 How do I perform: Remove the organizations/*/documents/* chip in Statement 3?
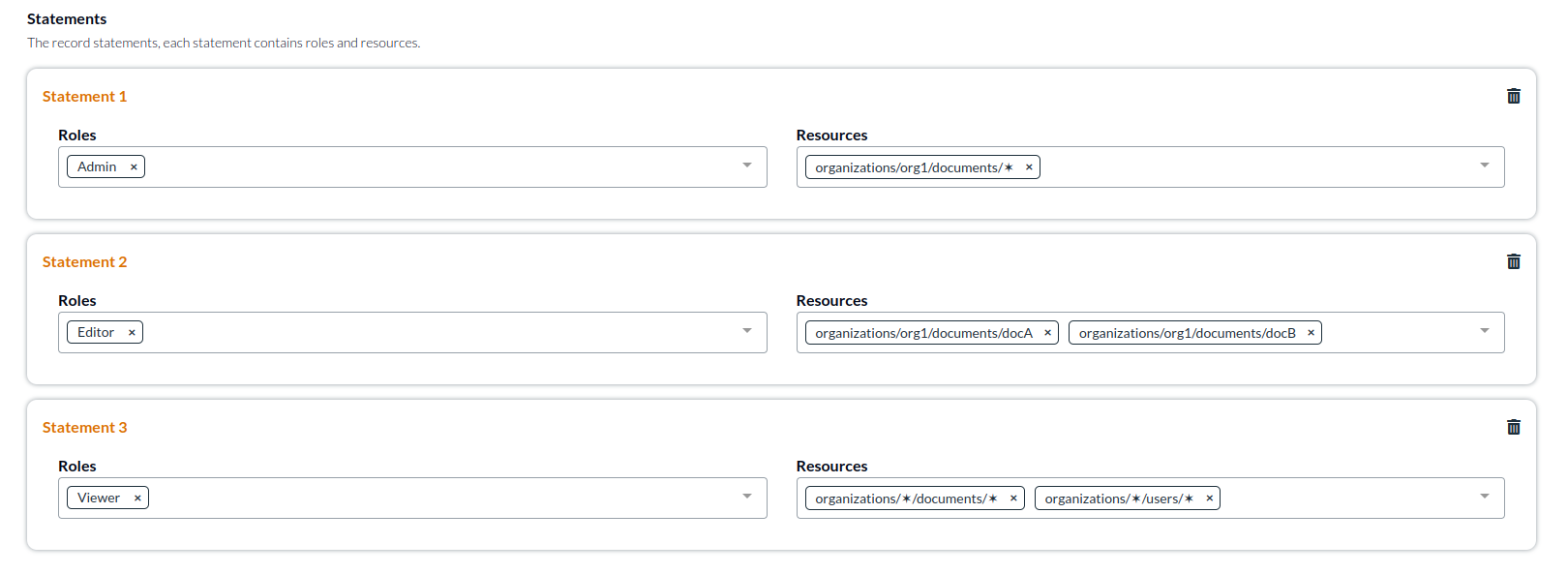(1013, 497)
